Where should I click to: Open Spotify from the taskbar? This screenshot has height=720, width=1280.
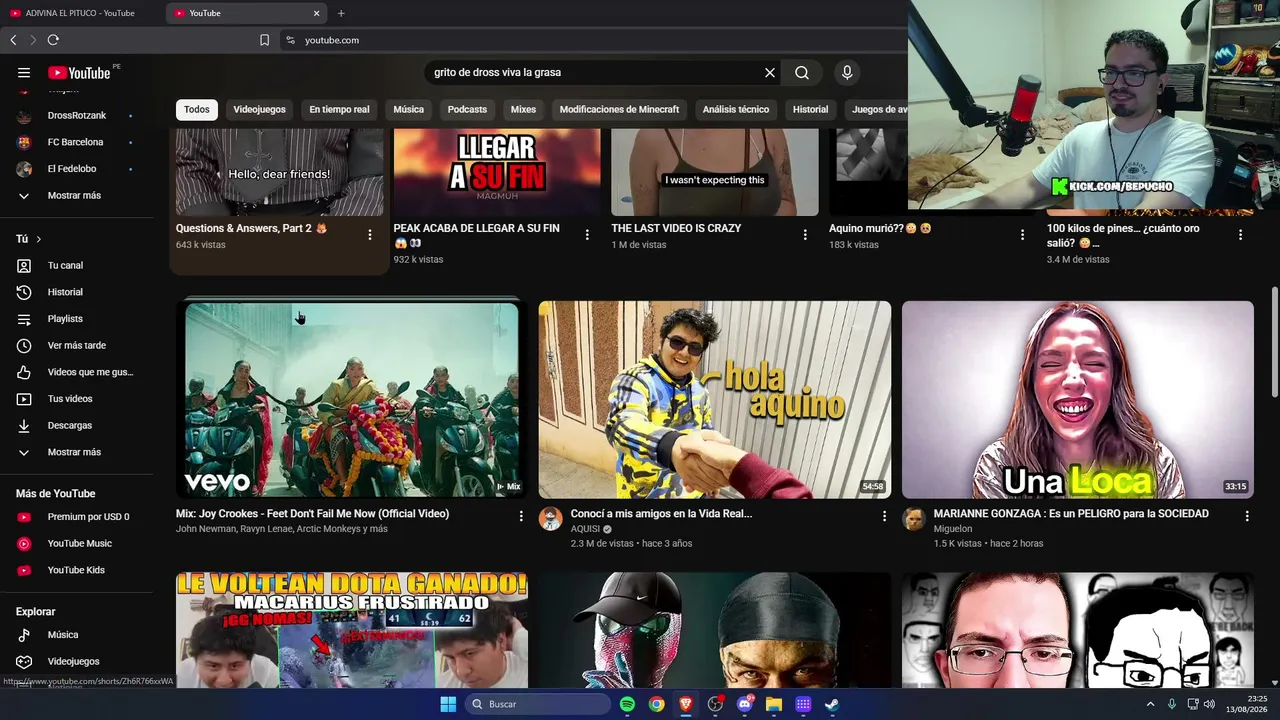pos(627,704)
